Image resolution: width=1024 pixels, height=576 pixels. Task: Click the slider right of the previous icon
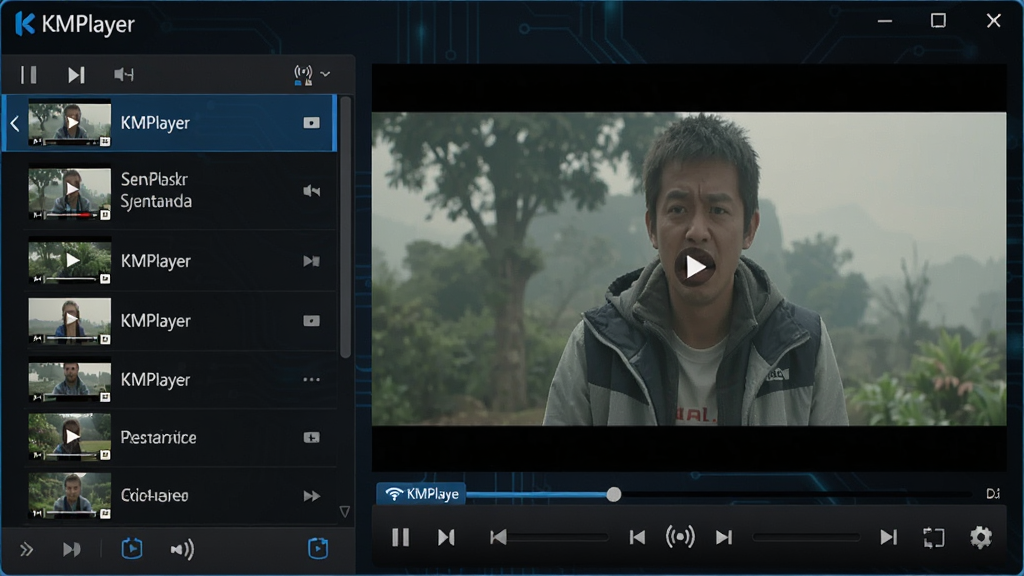click(x=559, y=537)
